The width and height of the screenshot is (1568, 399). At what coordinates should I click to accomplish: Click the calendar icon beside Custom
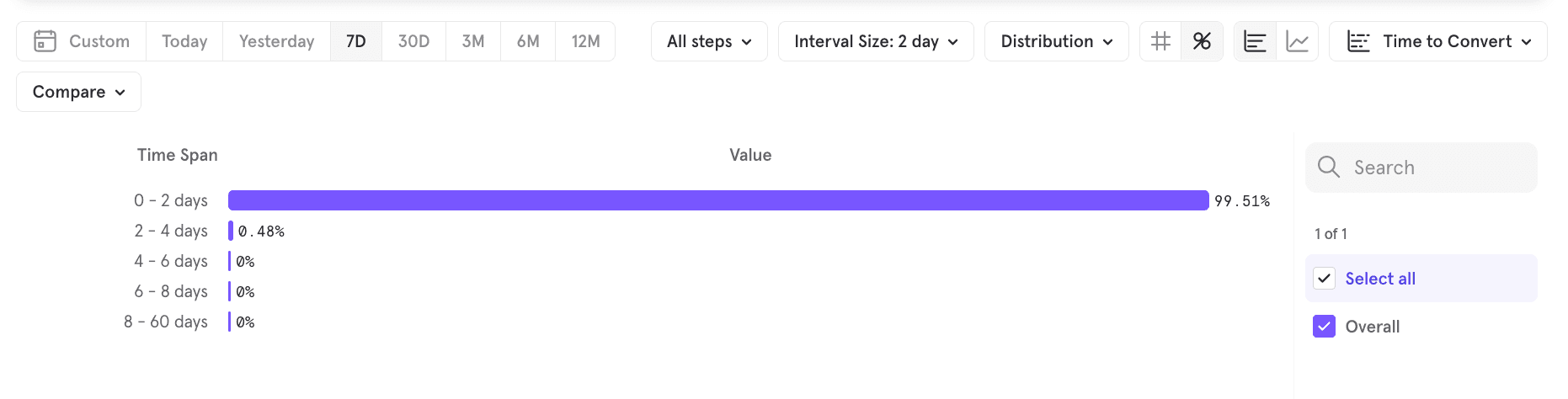45,41
